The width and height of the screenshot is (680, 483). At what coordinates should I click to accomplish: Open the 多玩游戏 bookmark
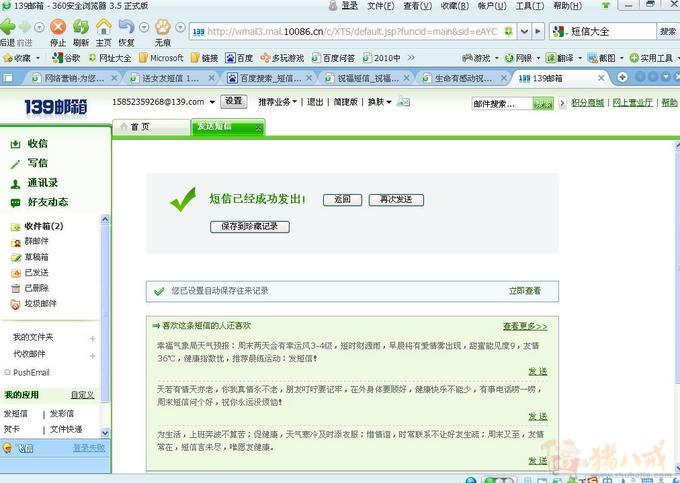pos(282,58)
